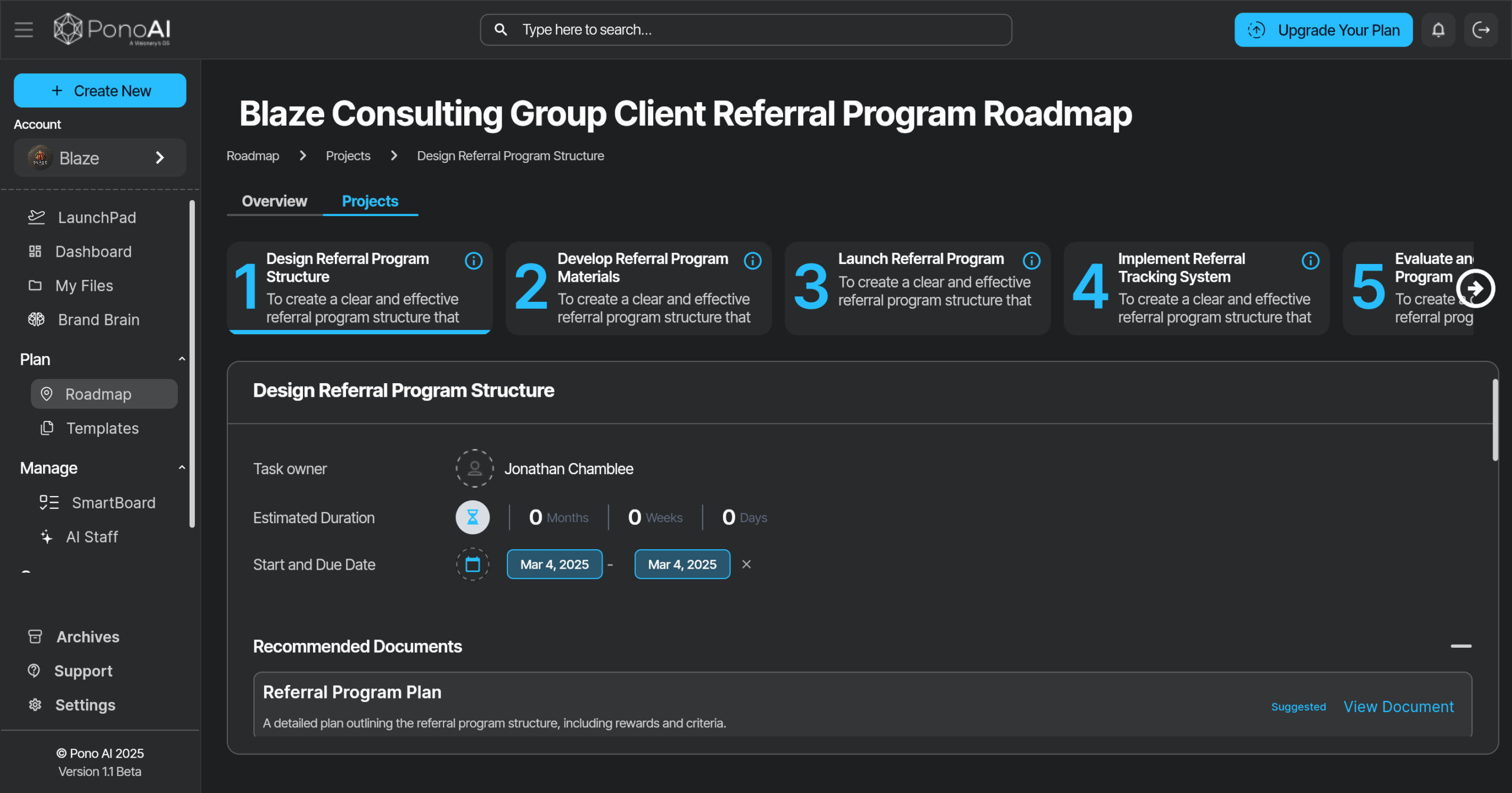Focus the search input field

click(x=745, y=30)
